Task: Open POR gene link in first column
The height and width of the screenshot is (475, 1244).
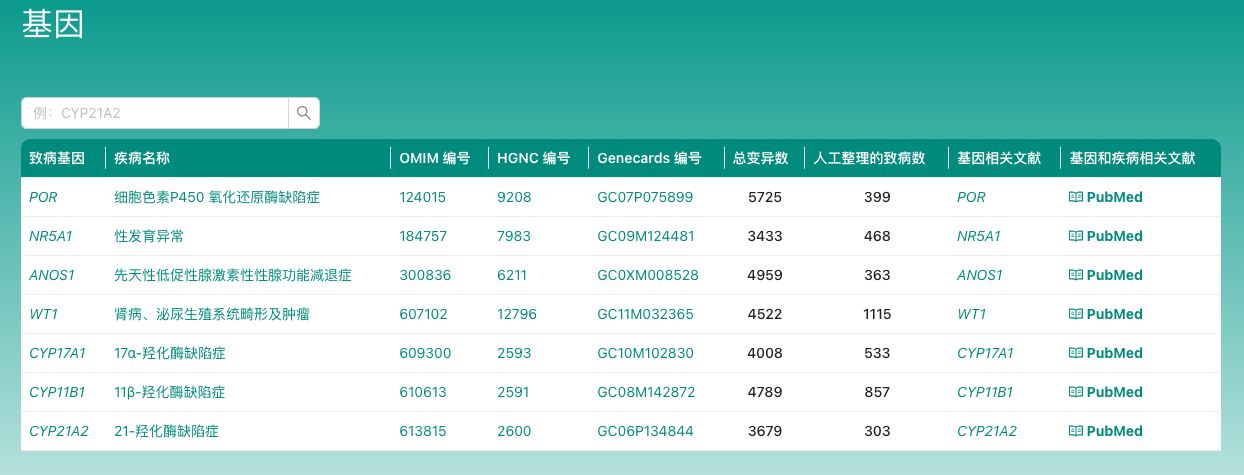Action: pos(43,197)
